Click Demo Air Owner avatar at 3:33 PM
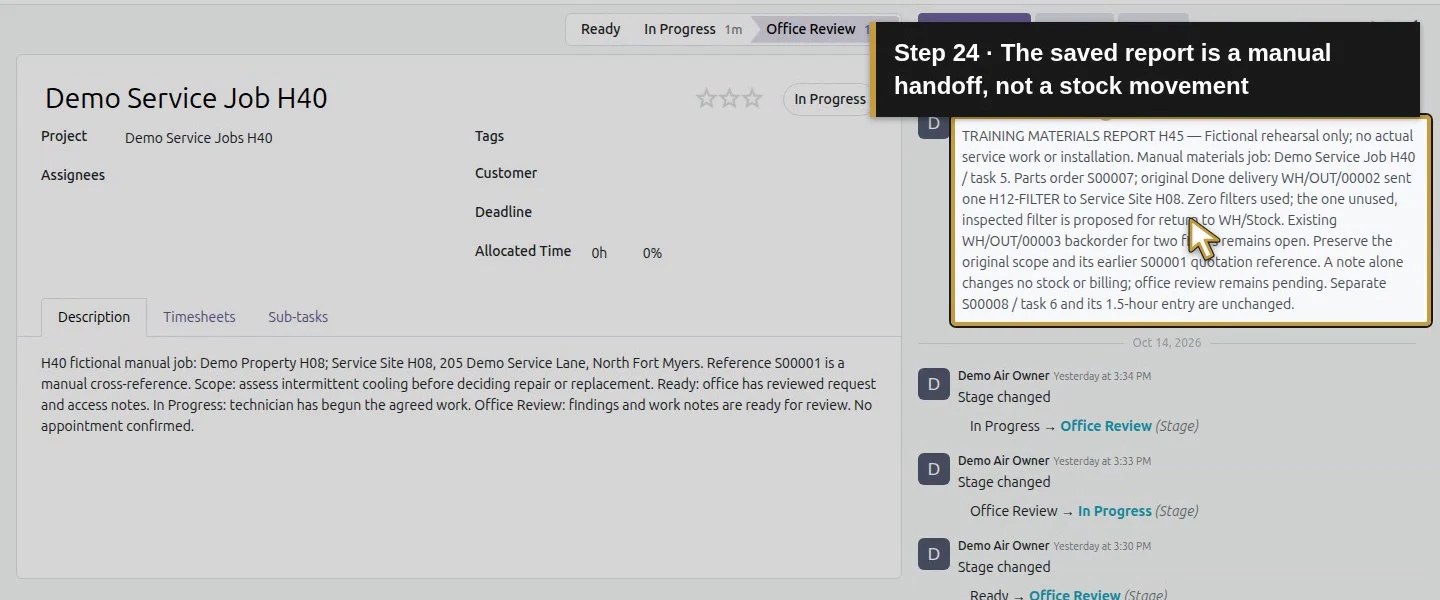The width and height of the screenshot is (1440, 600). point(934,469)
